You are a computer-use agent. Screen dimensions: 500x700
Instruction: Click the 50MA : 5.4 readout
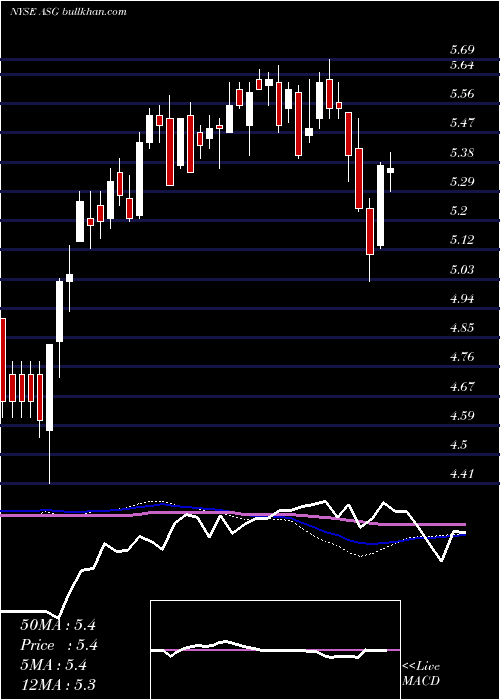point(58,625)
